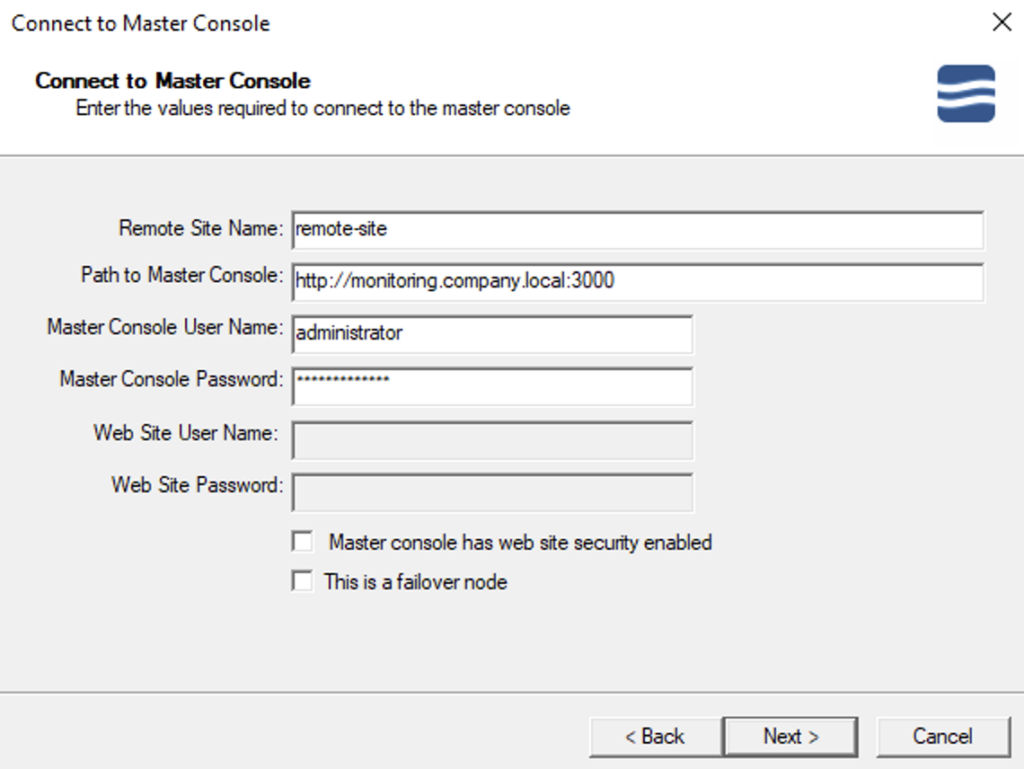Viewport: 1024px width, 769px height.
Task: Click the window title bar text
Action: [140, 24]
